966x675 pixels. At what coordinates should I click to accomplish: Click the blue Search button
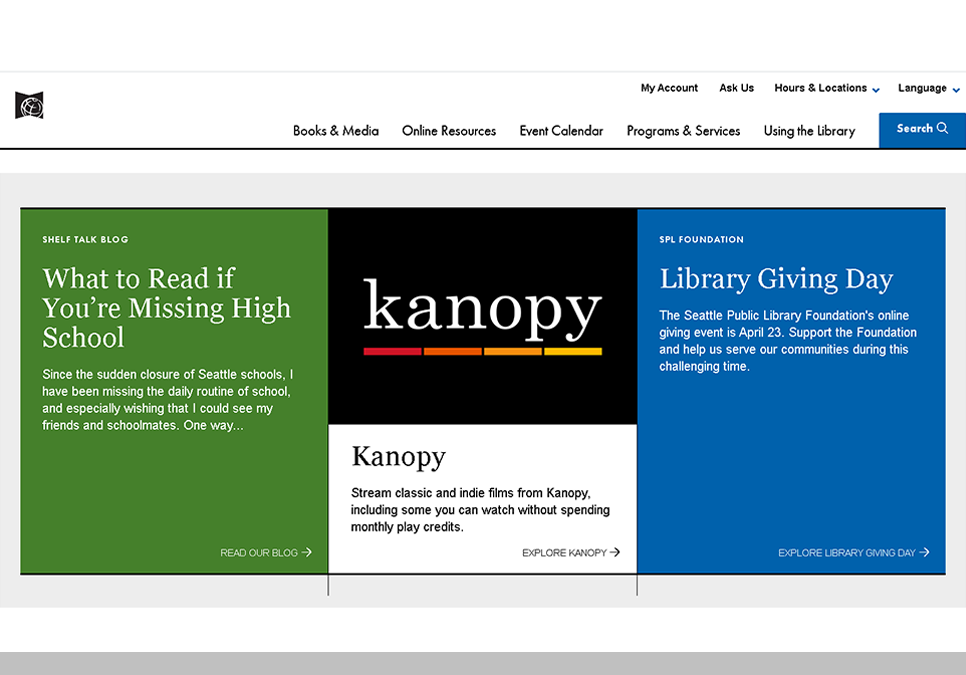click(921, 128)
